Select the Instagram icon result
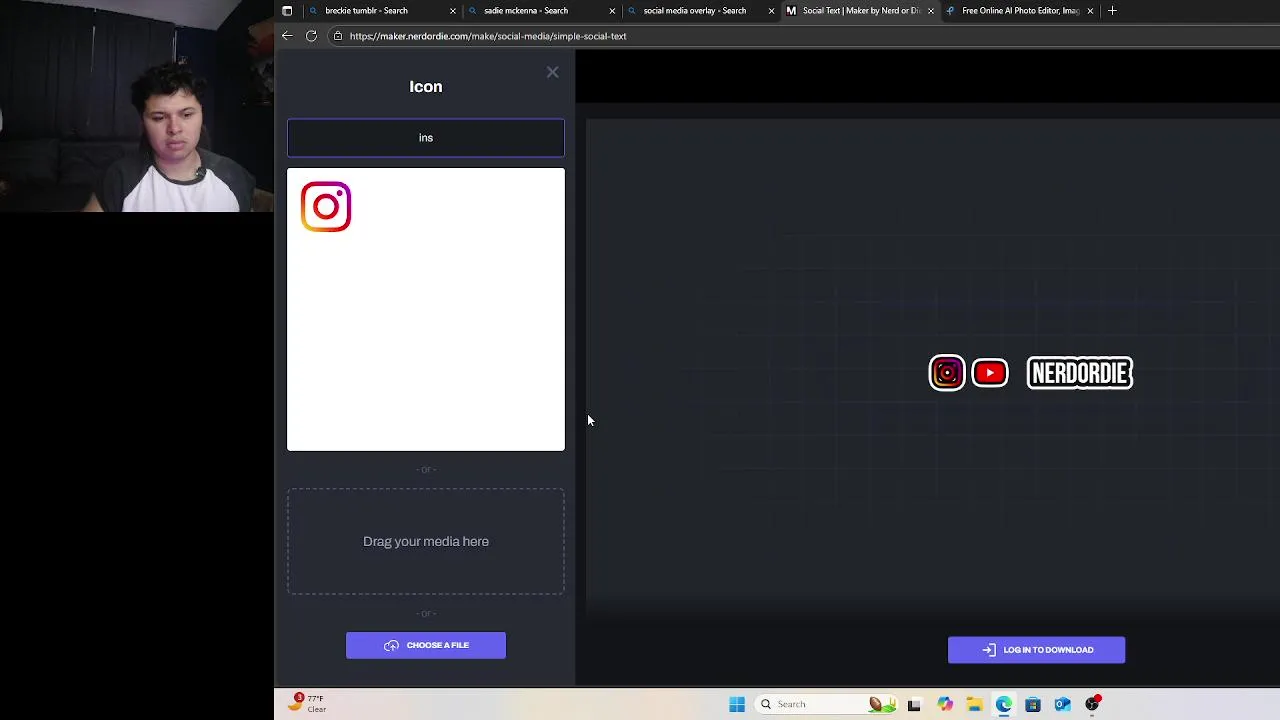 [x=326, y=207]
